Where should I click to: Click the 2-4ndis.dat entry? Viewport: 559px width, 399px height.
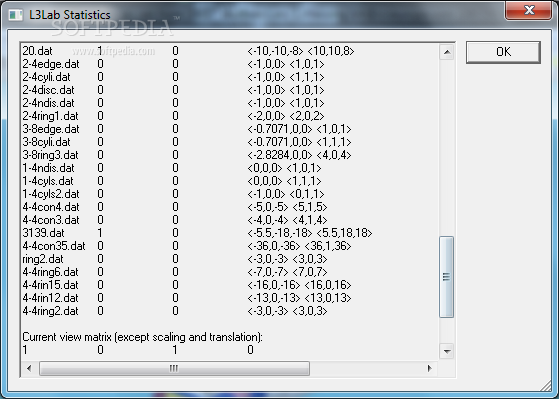pyautogui.click(x=48, y=103)
